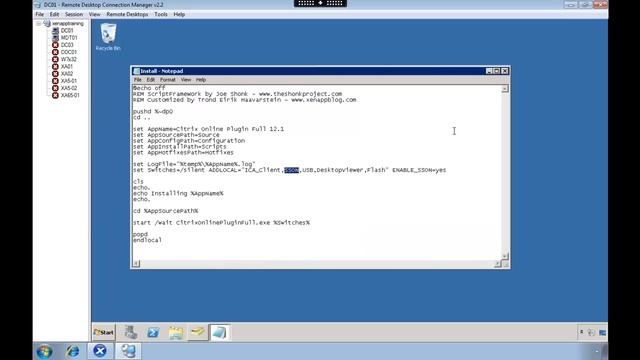
Task: Show hidden remote tray icons arrow
Action: 582,332
